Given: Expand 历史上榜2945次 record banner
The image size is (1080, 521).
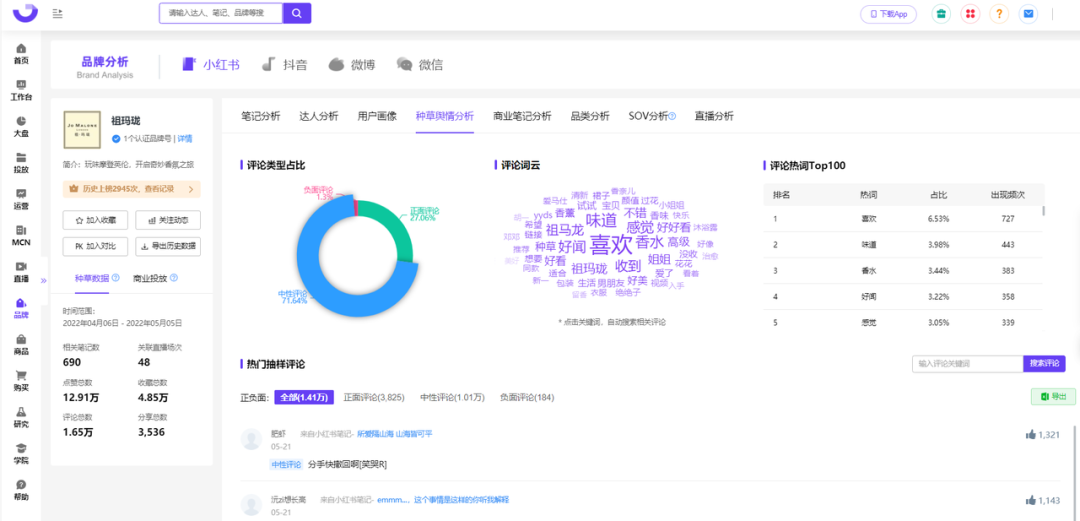Looking at the screenshot, I should coord(132,189).
